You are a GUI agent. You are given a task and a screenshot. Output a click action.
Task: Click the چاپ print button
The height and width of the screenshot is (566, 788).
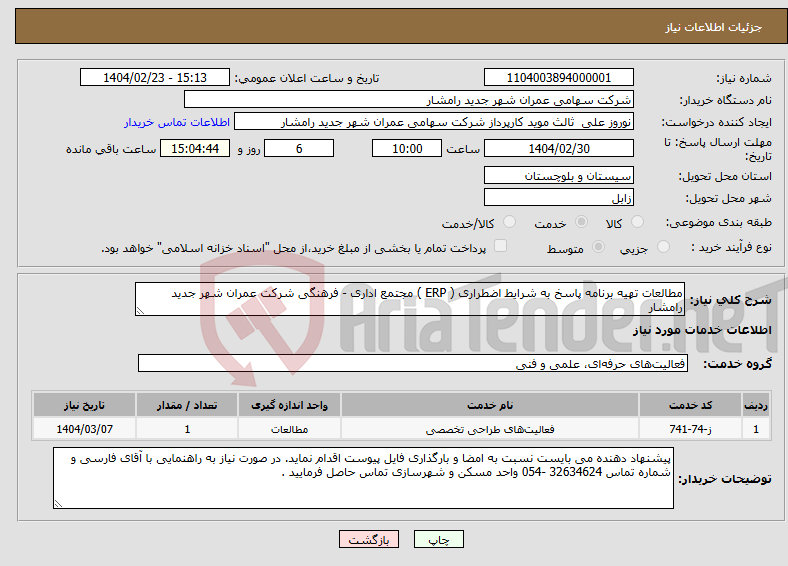[439, 539]
